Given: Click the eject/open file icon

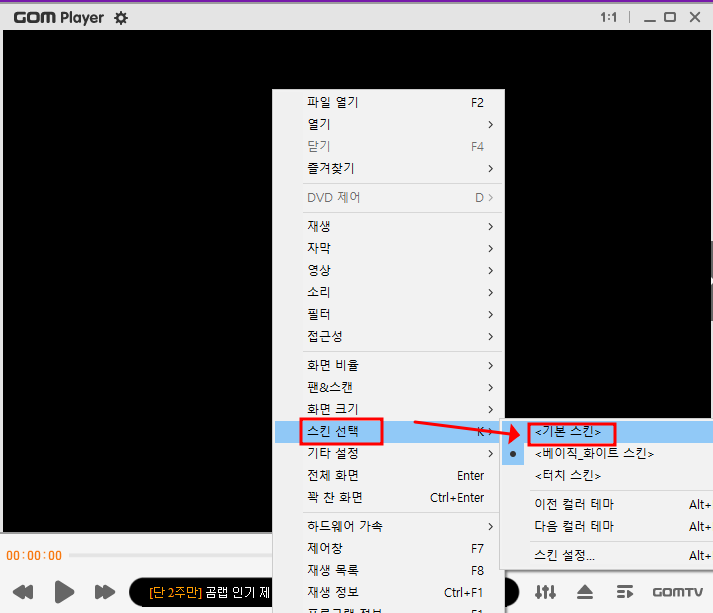Looking at the screenshot, I should pyautogui.click(x=585, y=592).
